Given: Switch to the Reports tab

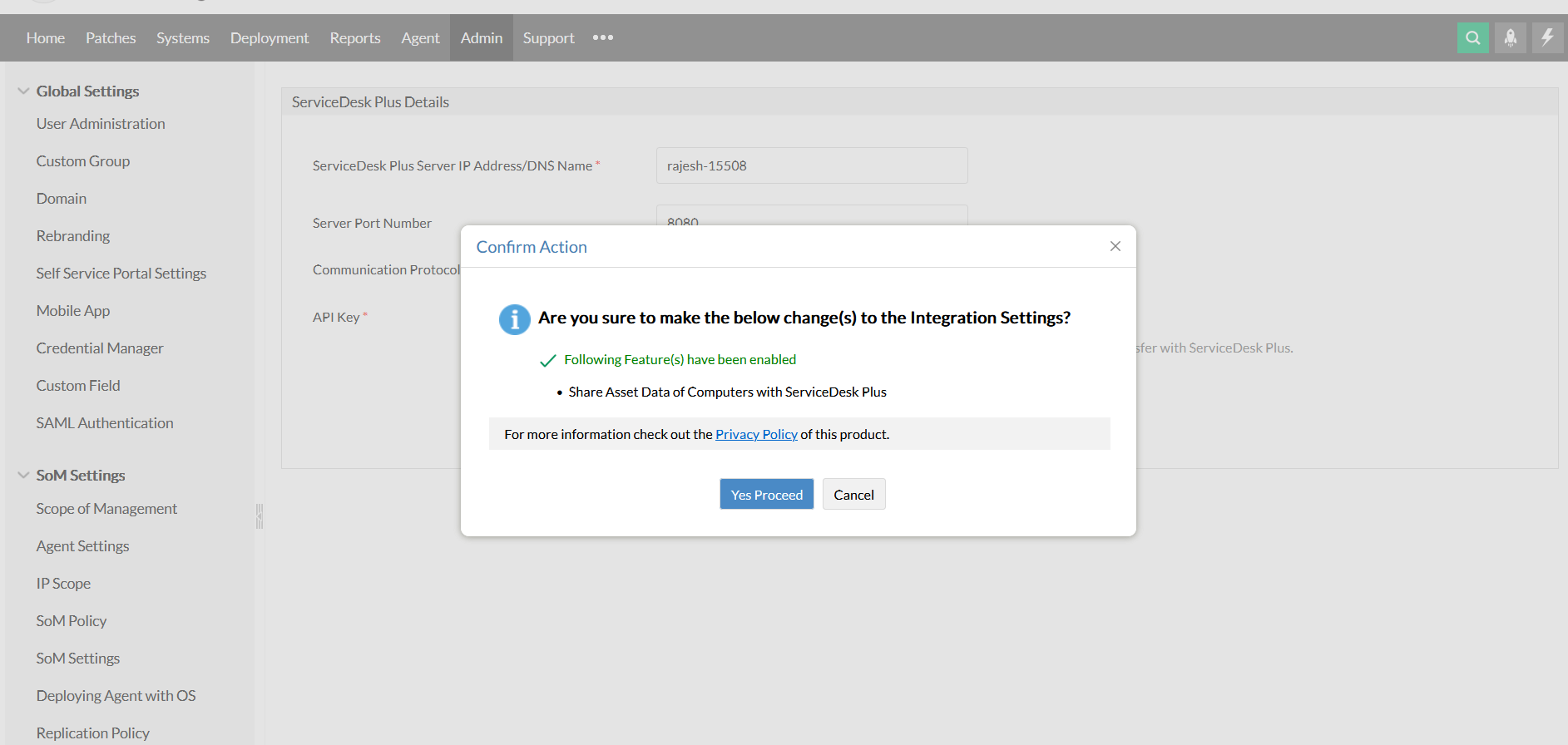Looking at the screenshot, I should click(x=355, y=38).
